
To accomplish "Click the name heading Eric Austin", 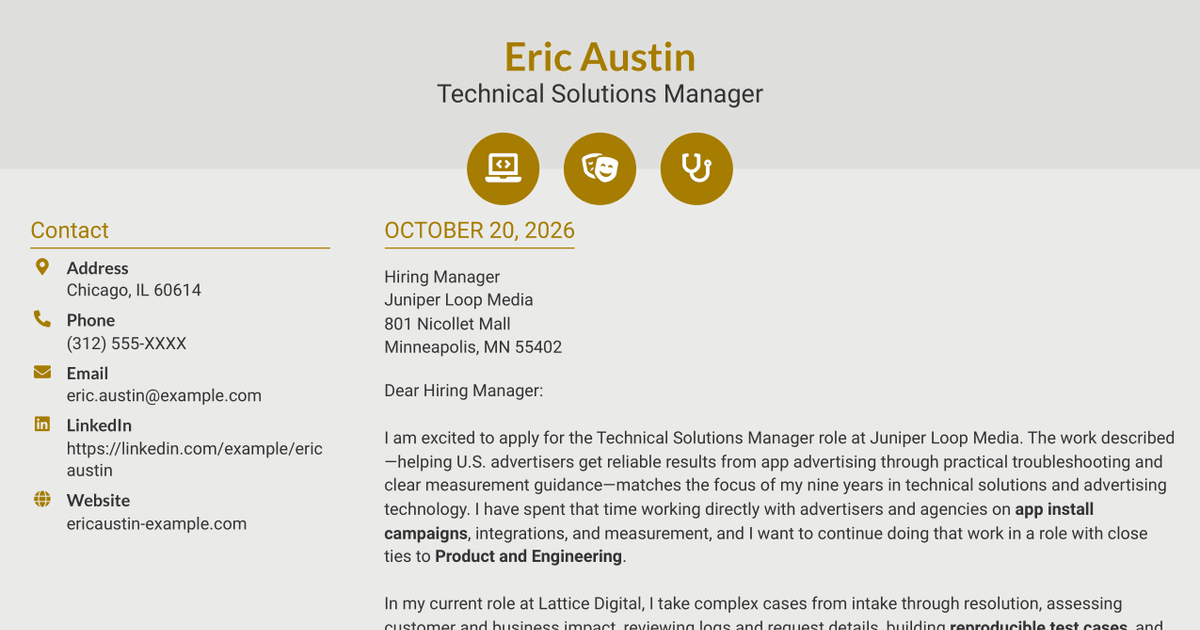I will click(x=600, y=56).
